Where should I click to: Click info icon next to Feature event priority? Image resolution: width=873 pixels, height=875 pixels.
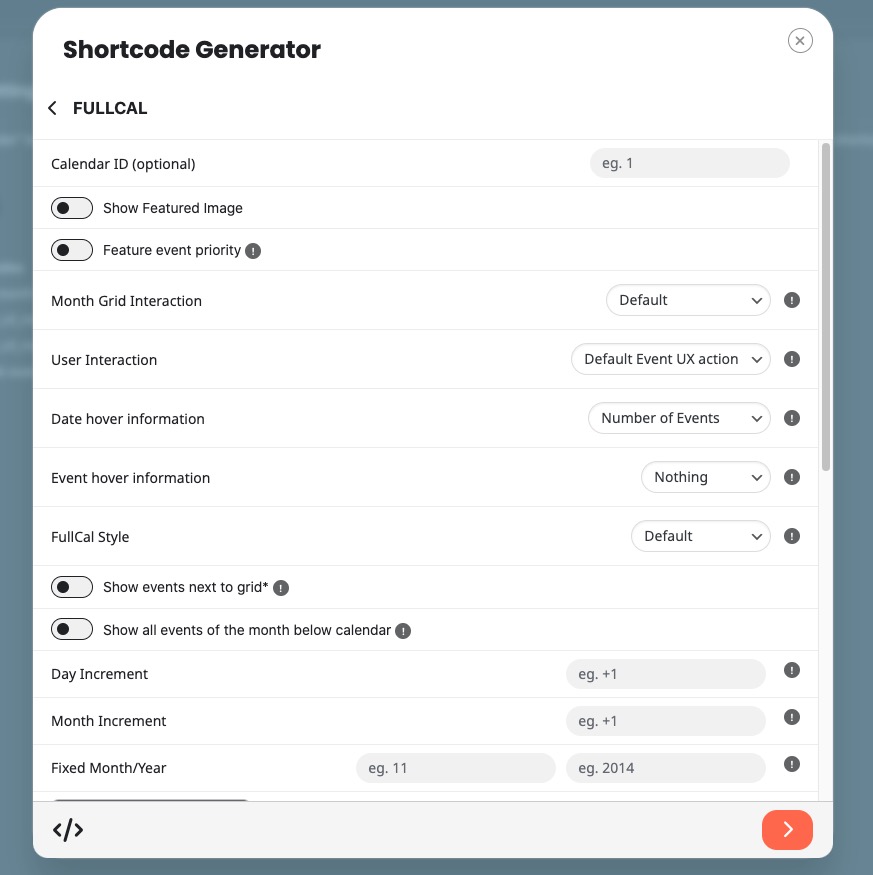[253, 251]
